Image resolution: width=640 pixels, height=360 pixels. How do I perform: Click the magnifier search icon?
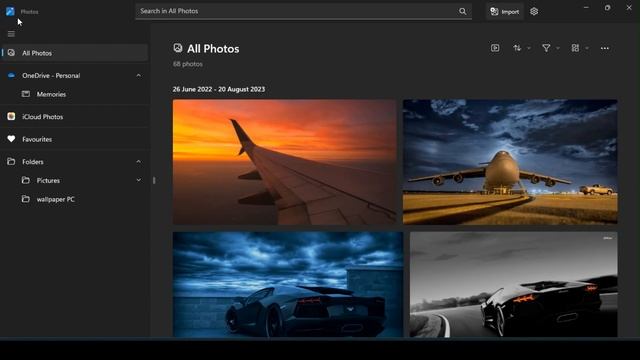(462, 11)
